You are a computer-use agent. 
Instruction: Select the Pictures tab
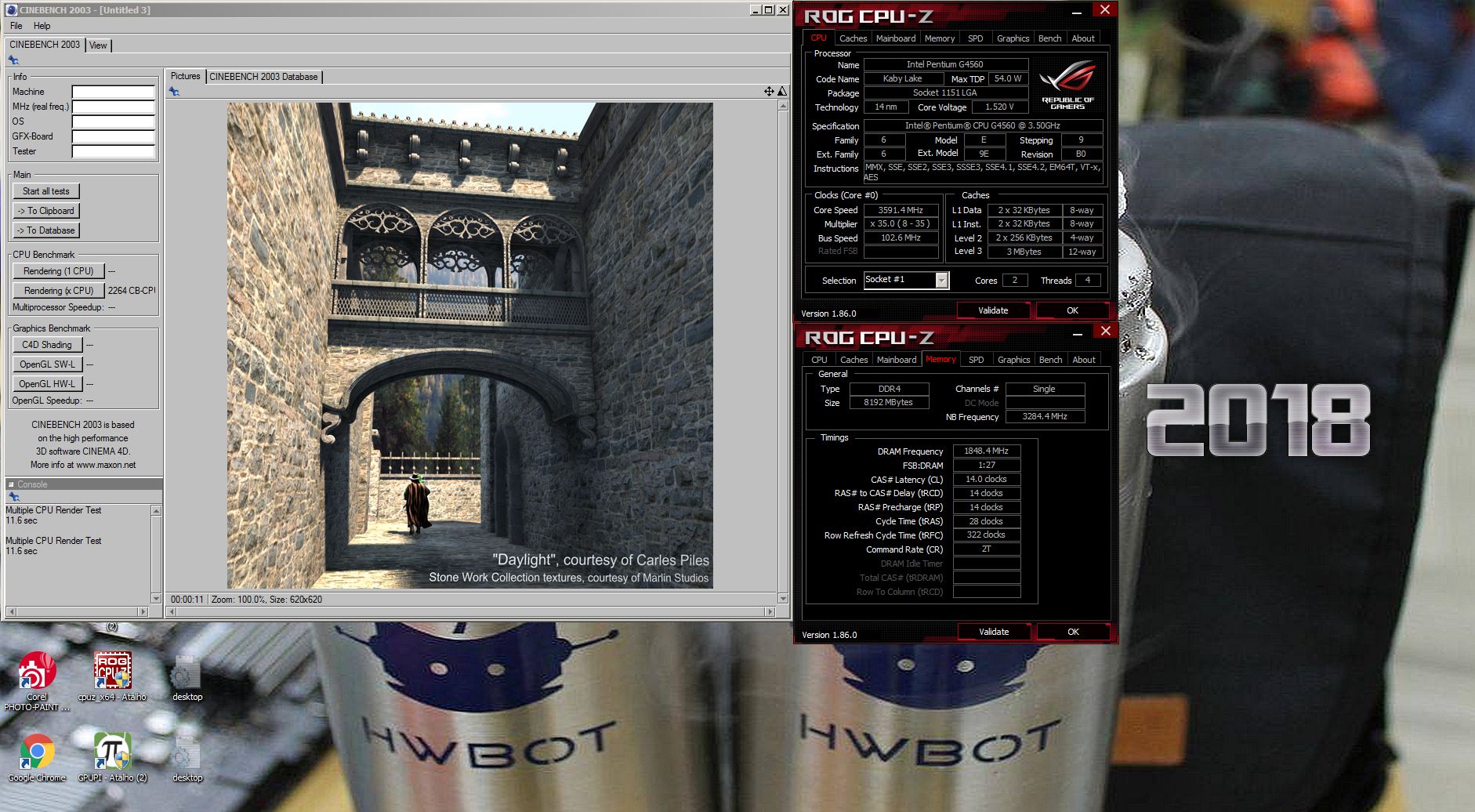pyautogui.click(x=186, y=76)
